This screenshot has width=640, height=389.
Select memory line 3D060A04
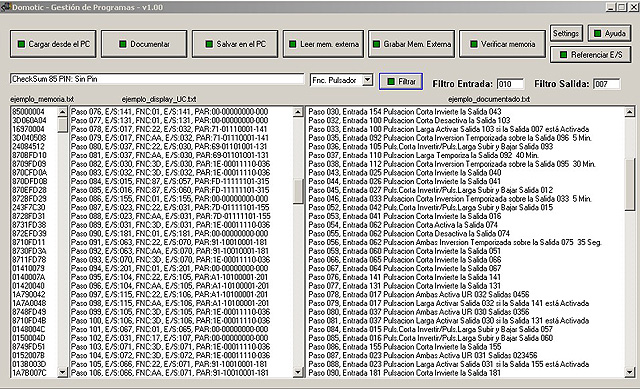click(34, 120)
